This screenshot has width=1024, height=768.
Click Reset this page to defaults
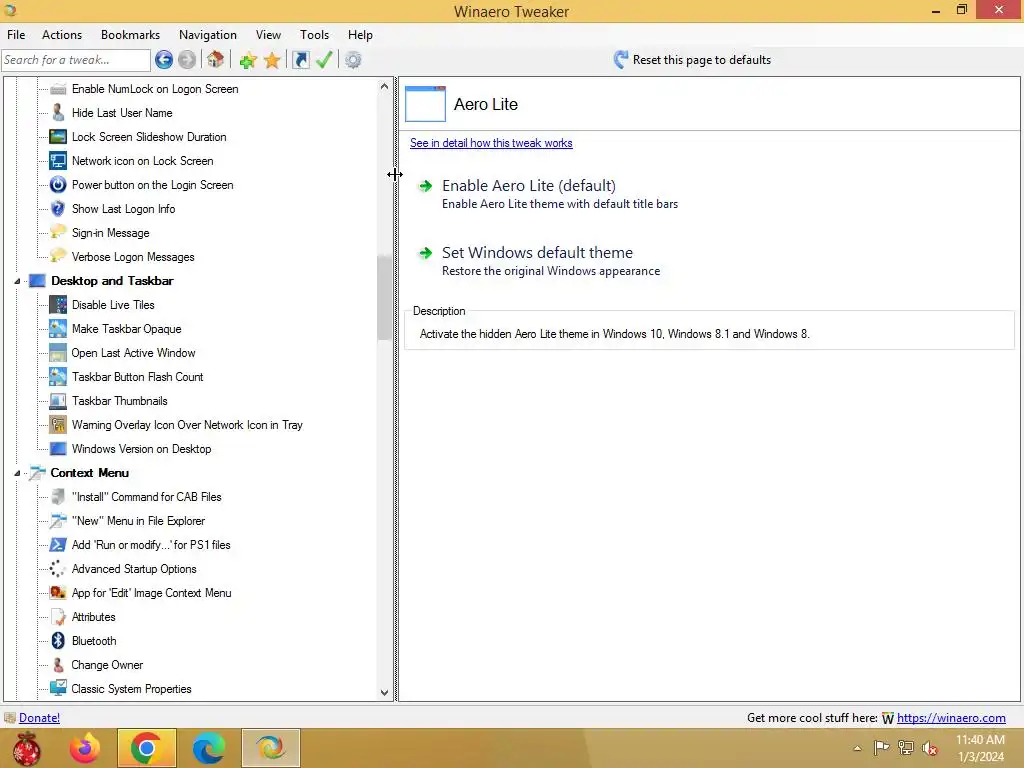pos(692,60)
